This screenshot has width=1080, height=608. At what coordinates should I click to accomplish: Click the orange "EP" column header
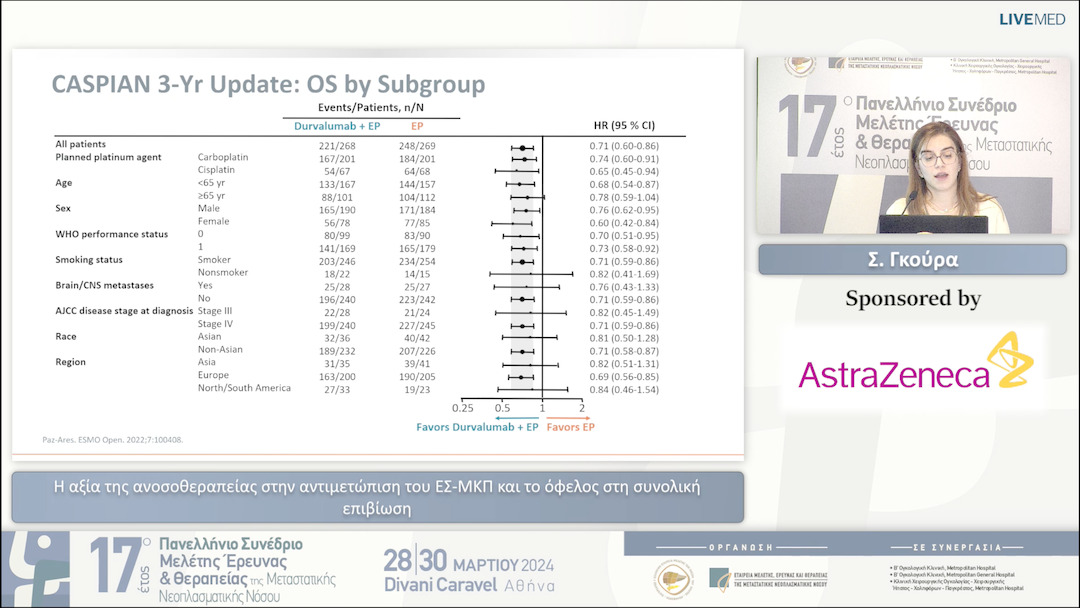417,126
